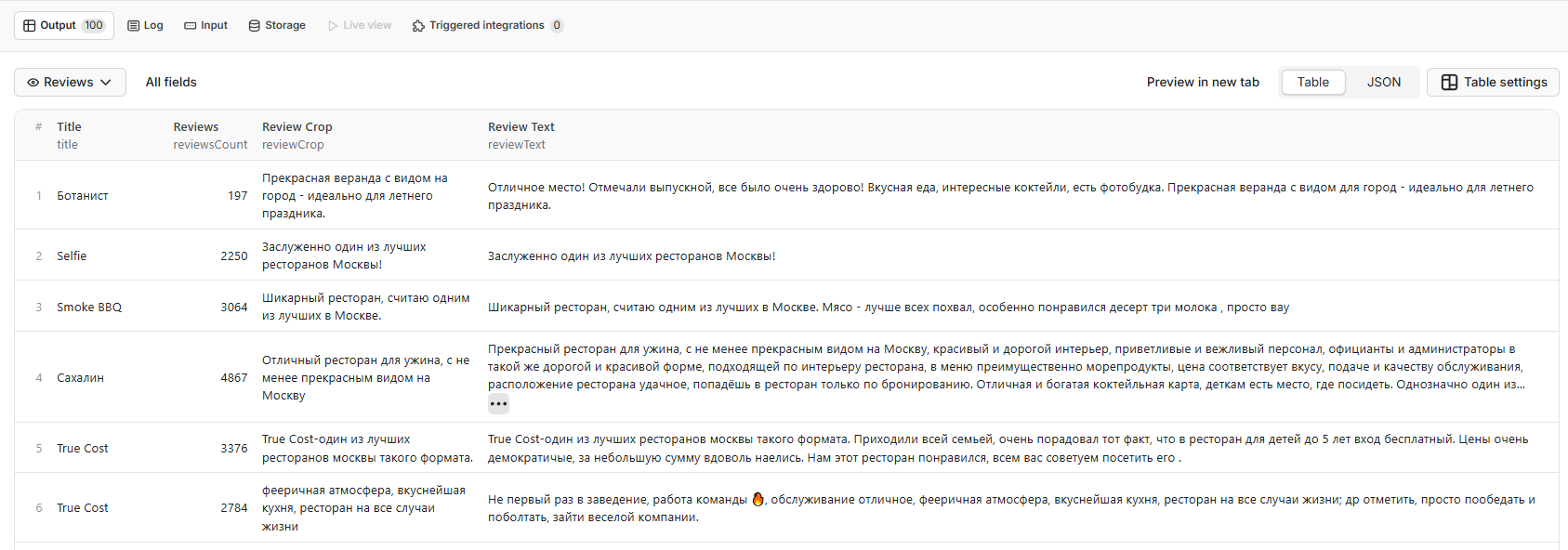The height and width of the screenshot is (550, 1568).
Task: Click review crop 'Заслуженно один из лучших'
Action: click(x=344, y=255)
